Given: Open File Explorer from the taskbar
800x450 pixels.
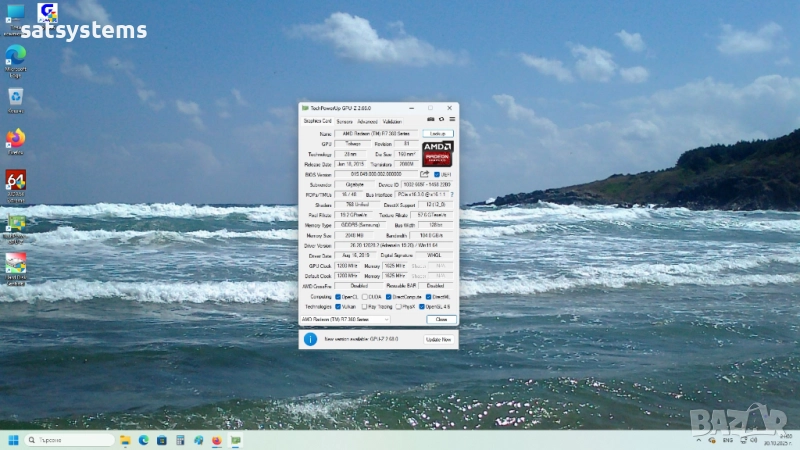Looking at the screenshot, I should click(126, 440).
